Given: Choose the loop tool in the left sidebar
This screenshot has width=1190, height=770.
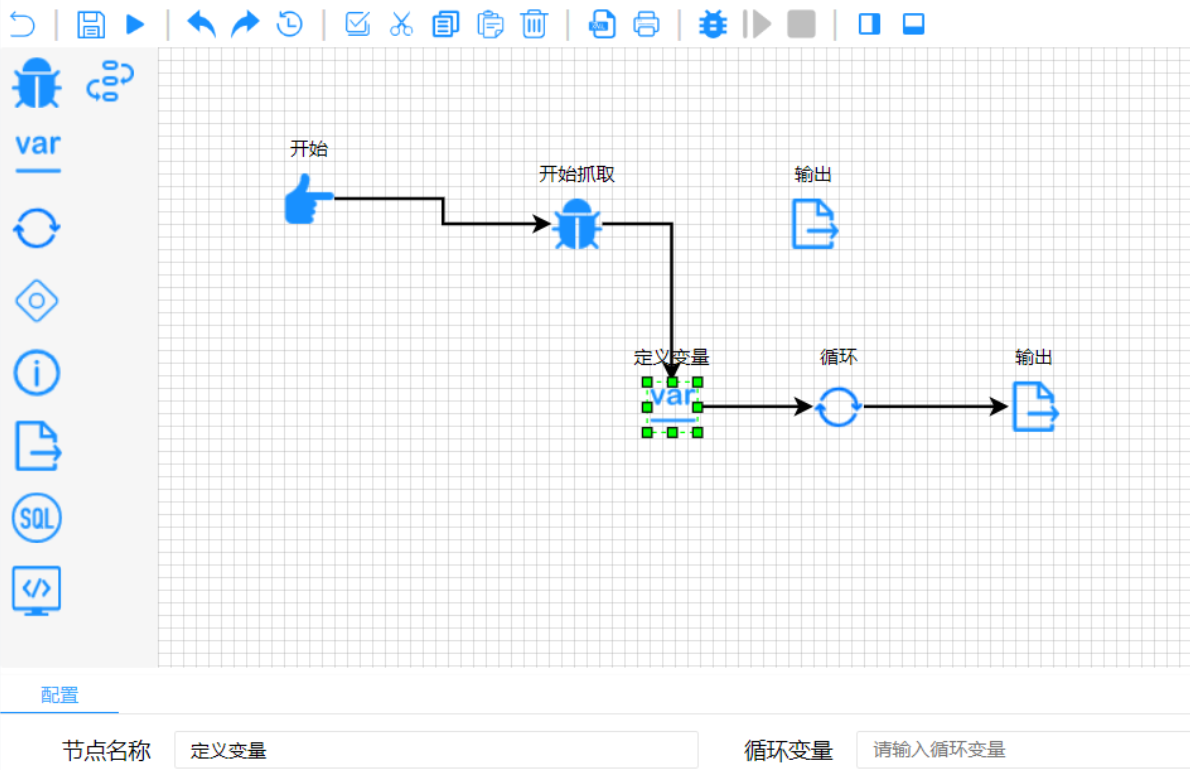Looking at the screenshot, I should coord(37,229).
